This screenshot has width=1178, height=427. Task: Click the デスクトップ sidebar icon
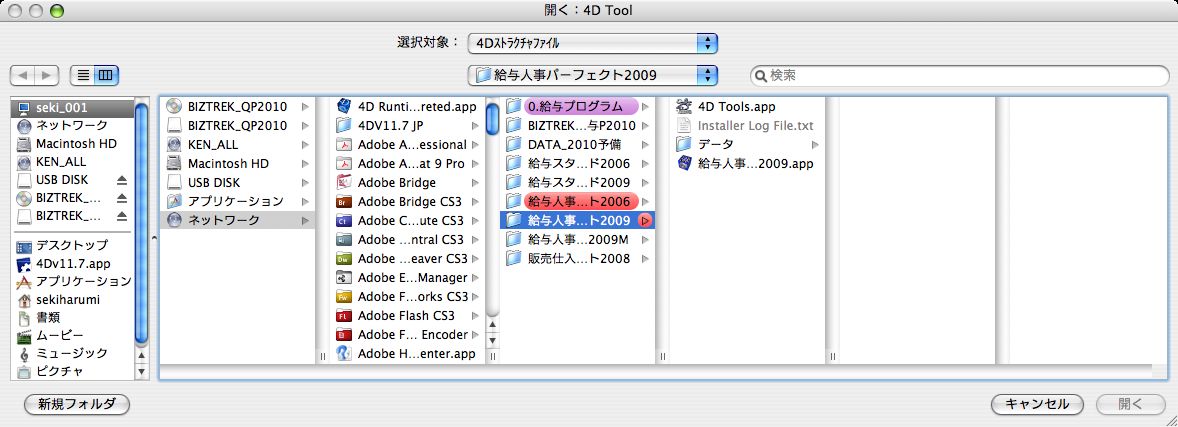tap(25, 246)
